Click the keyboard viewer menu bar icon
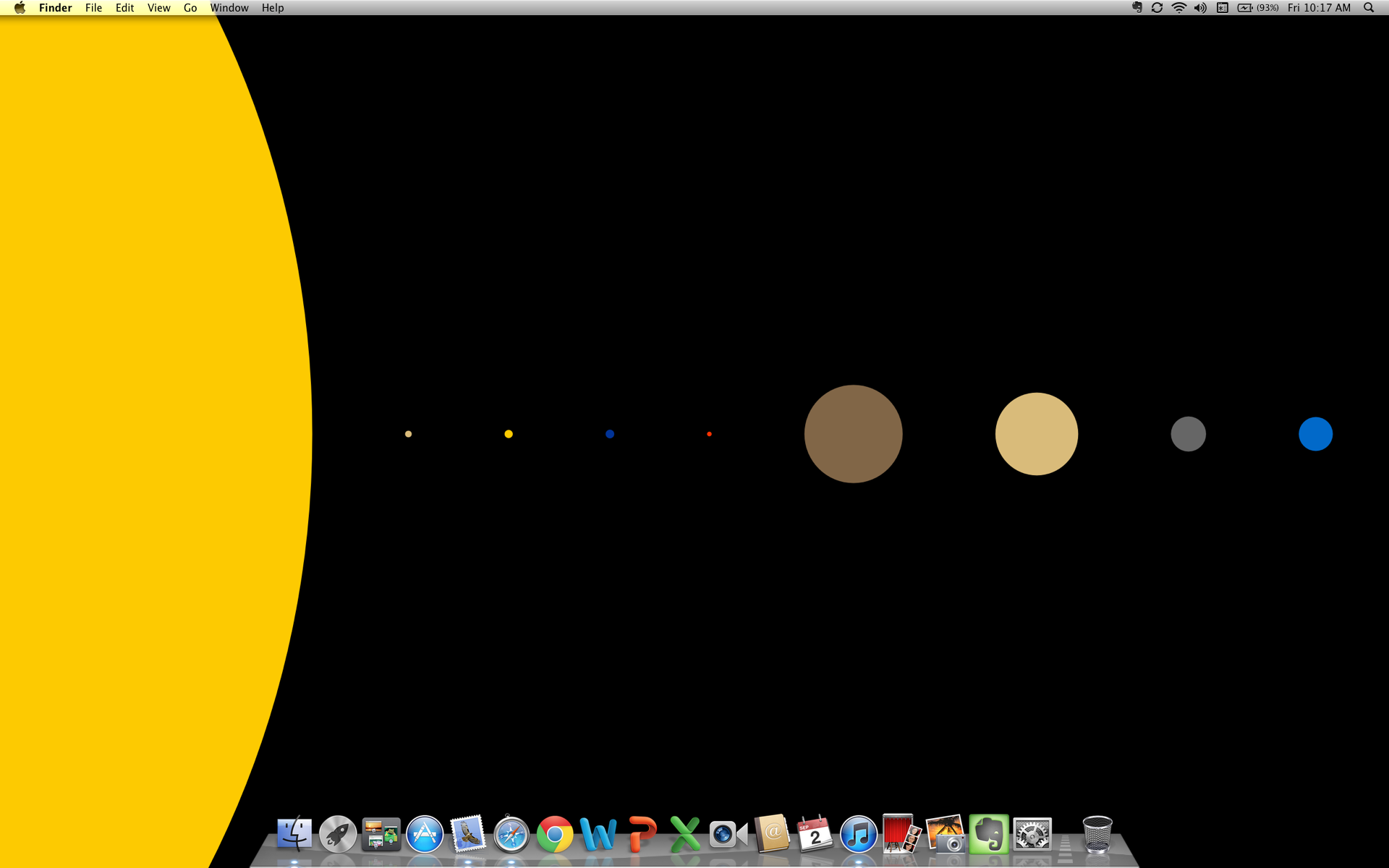Image resolution: width=1389 pixels, height=868 pixels. (x=1223, y=7)
